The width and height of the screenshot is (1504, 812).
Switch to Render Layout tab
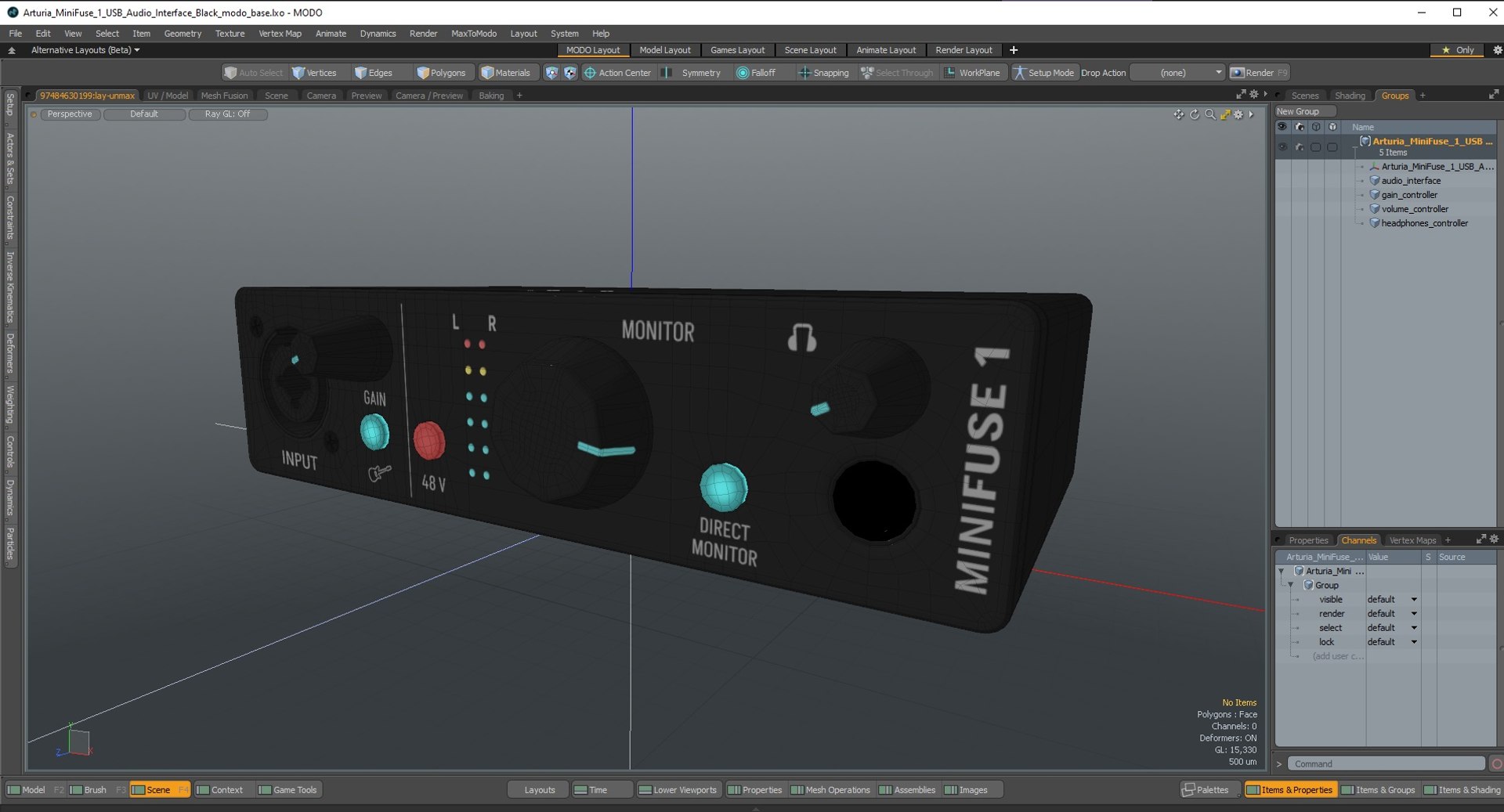(x=963, y=50)
